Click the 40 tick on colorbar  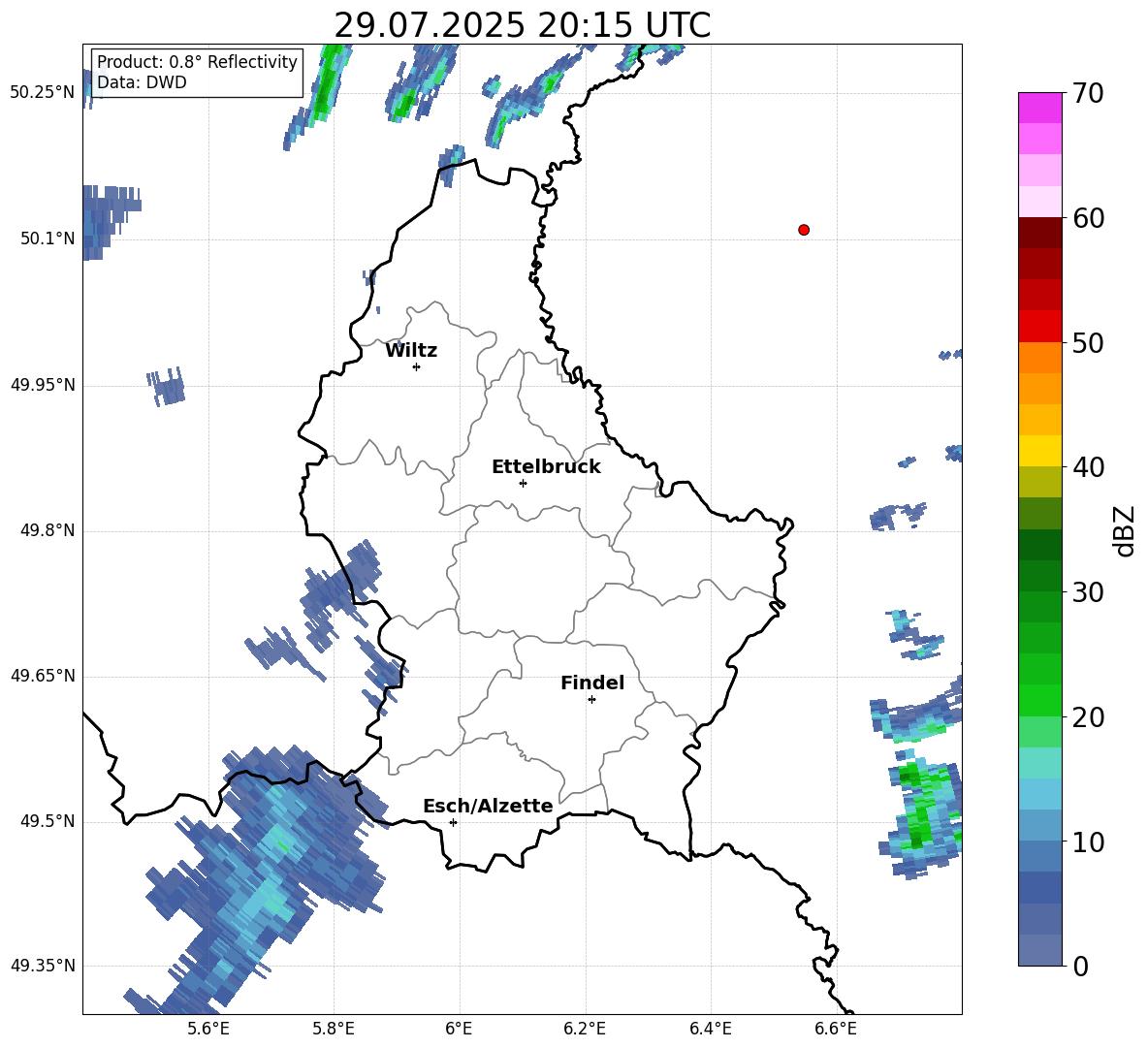click(x=1087, y=467)
